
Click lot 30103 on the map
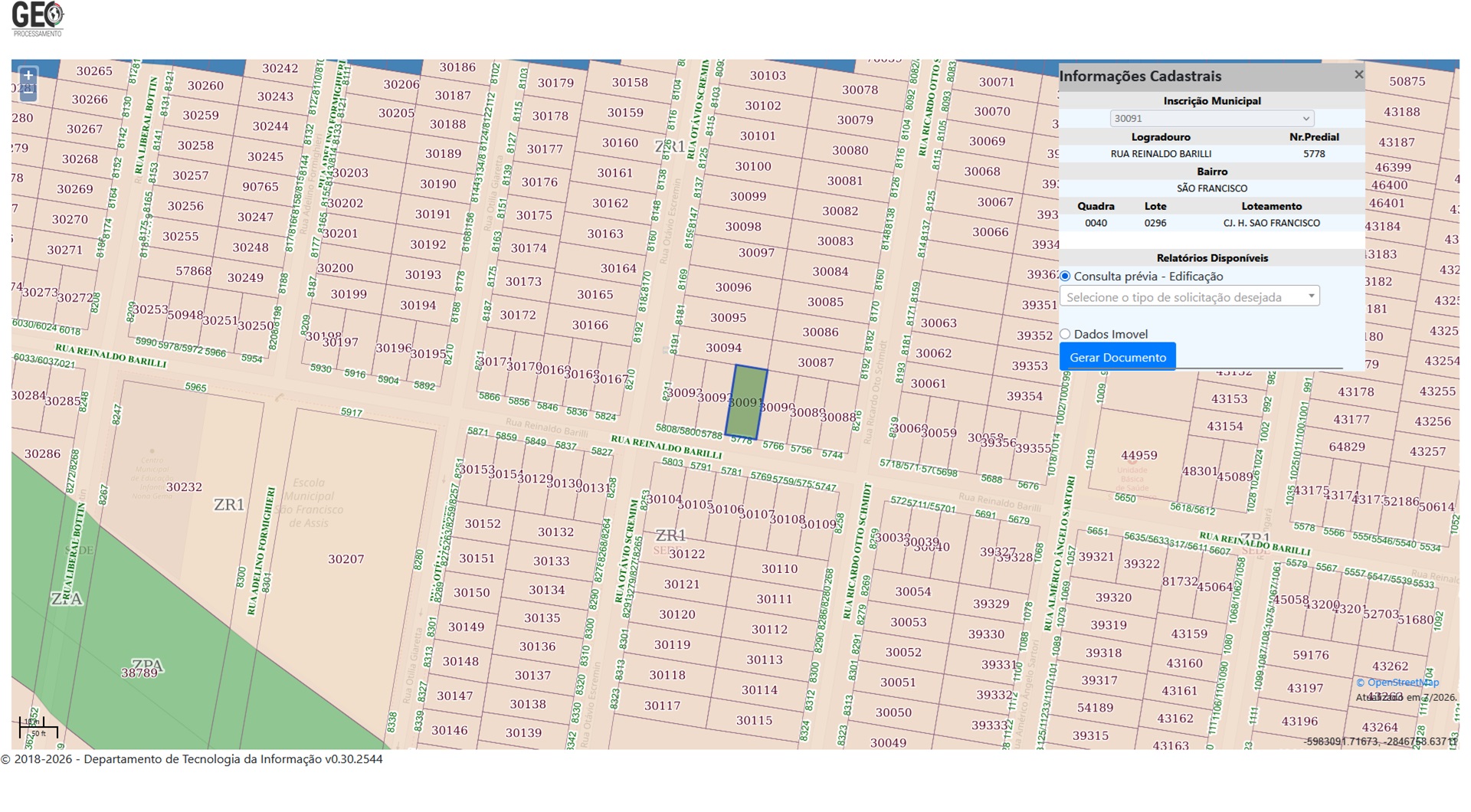[x=768, y=75]
